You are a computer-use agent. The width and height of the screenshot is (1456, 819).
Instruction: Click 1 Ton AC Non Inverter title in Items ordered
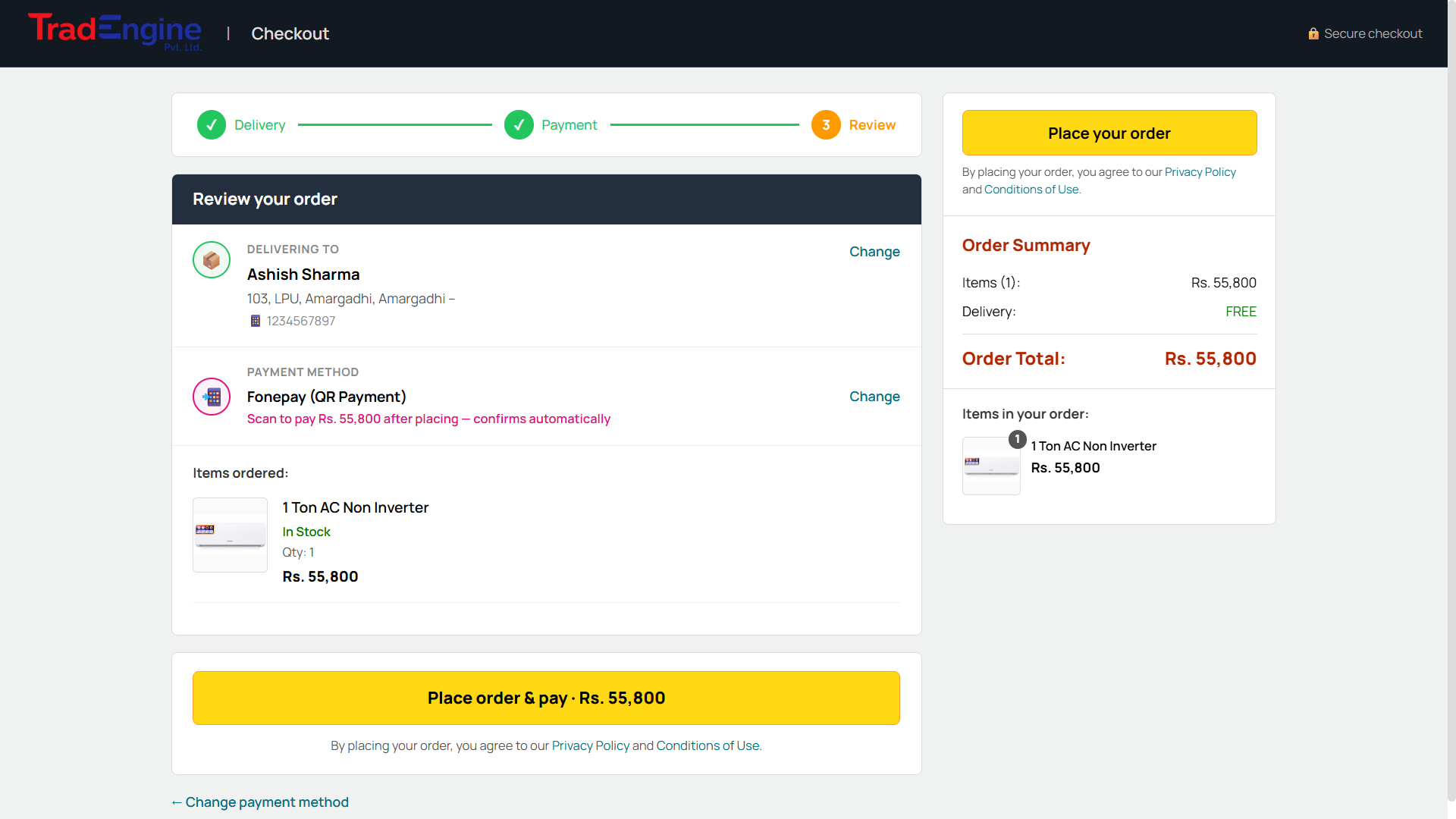click(x=356, y=507)
